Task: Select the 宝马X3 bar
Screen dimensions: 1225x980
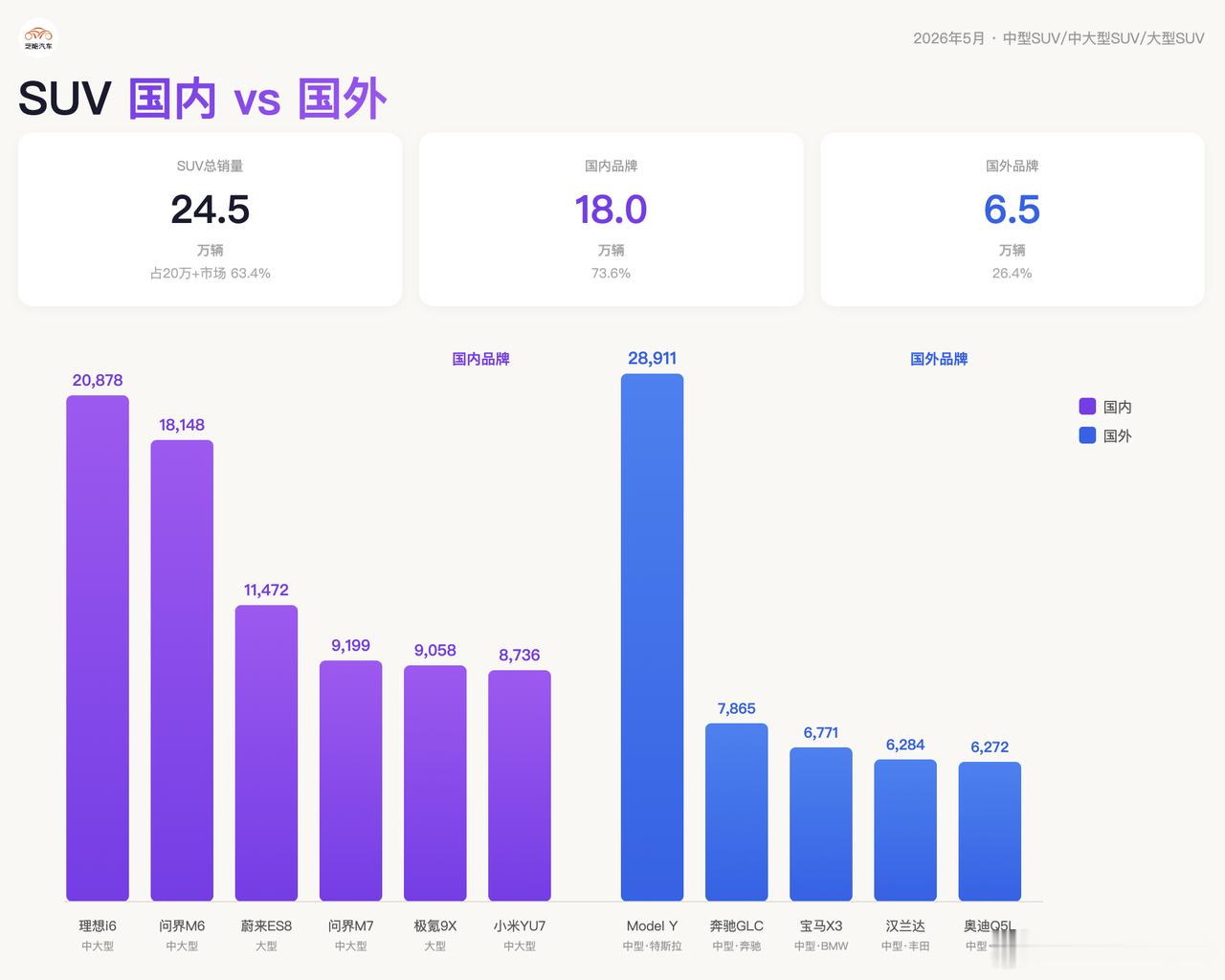Action: tap(821, 824)
